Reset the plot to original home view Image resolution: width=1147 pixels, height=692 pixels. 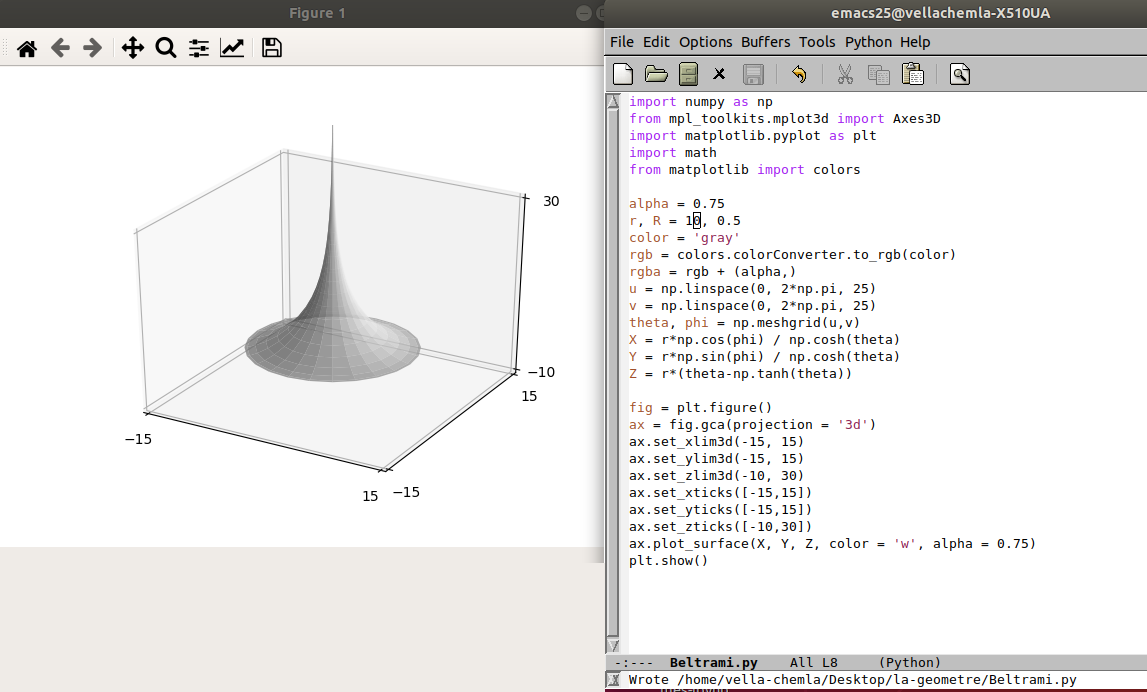click(x=27, y=48)
